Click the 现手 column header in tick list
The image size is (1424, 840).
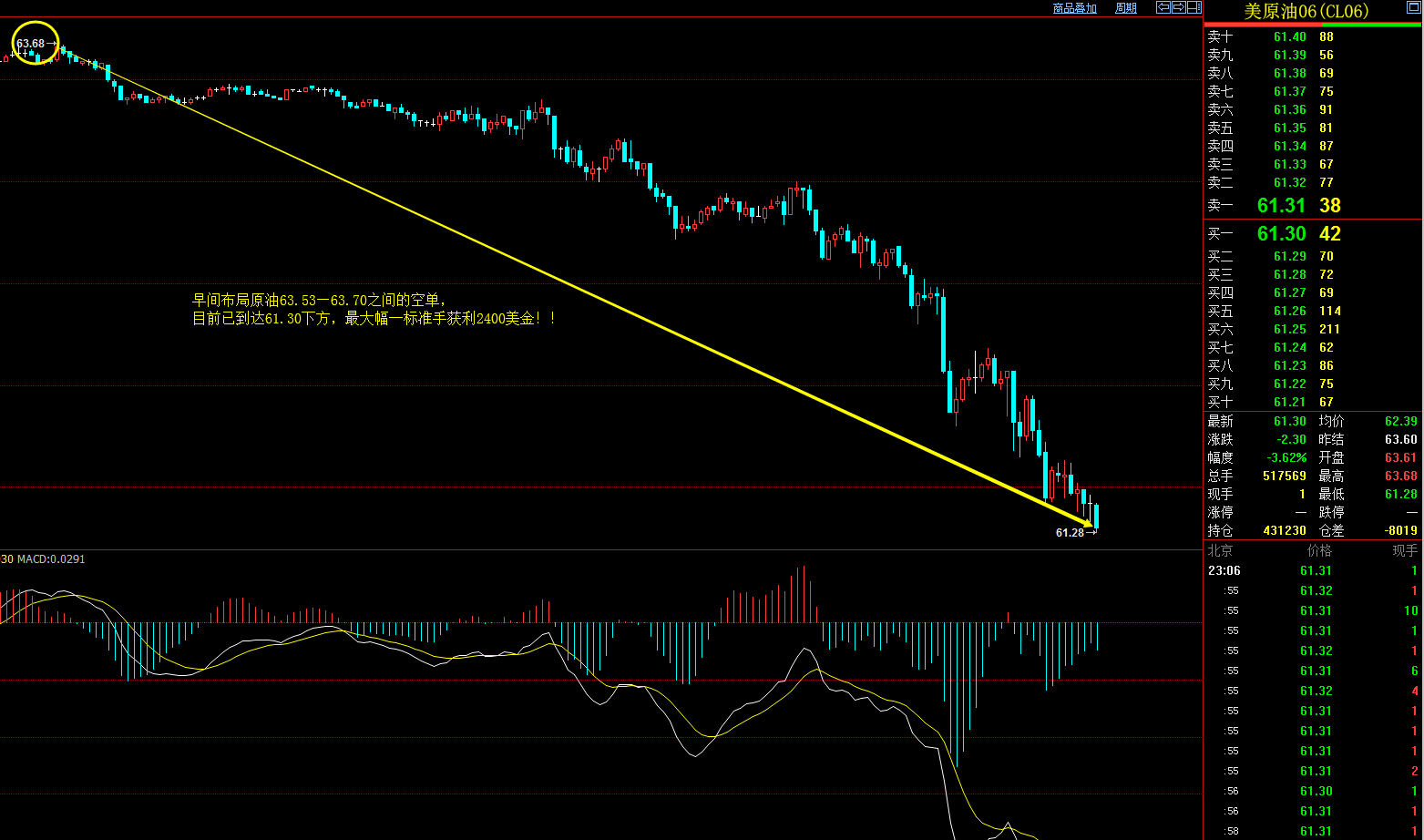1405,551
